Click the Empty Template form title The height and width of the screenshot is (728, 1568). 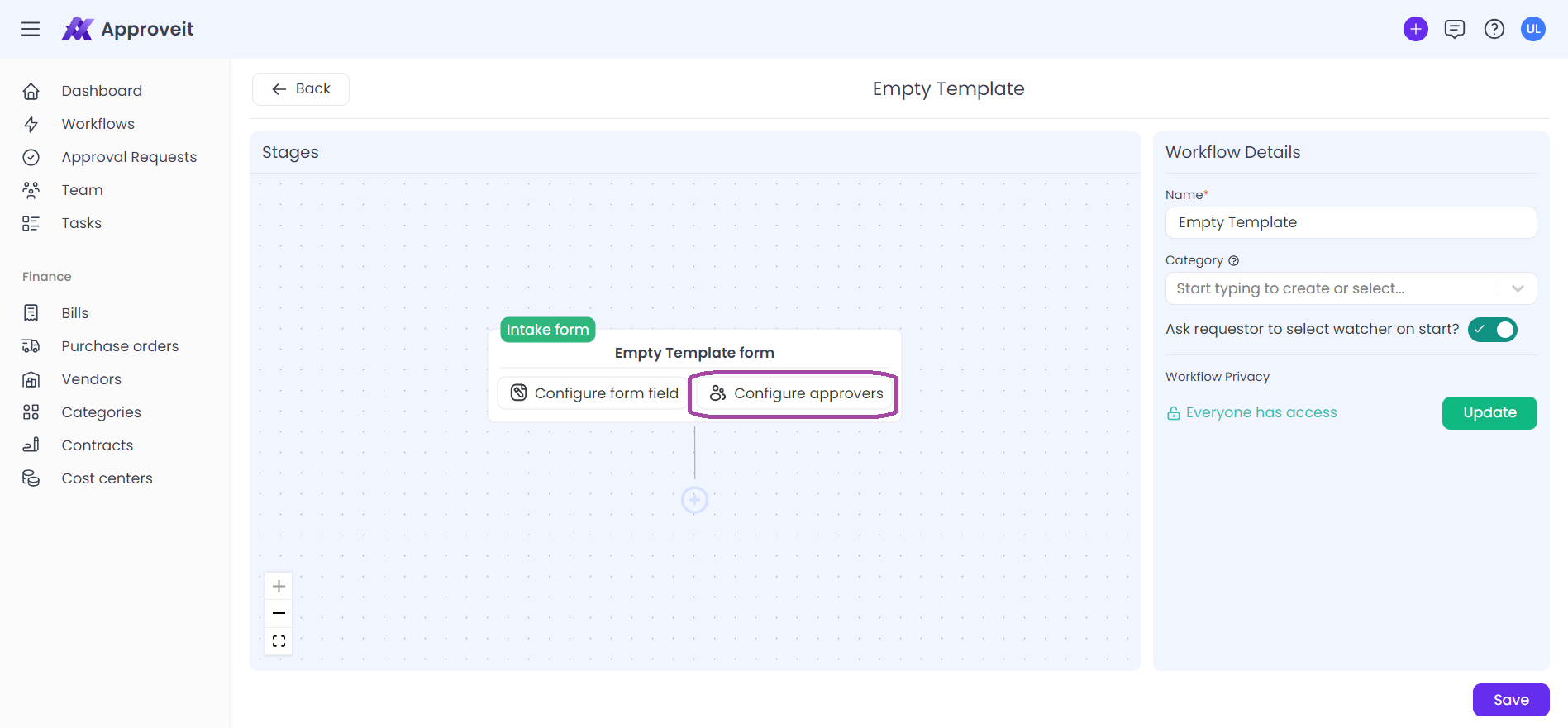694,353
